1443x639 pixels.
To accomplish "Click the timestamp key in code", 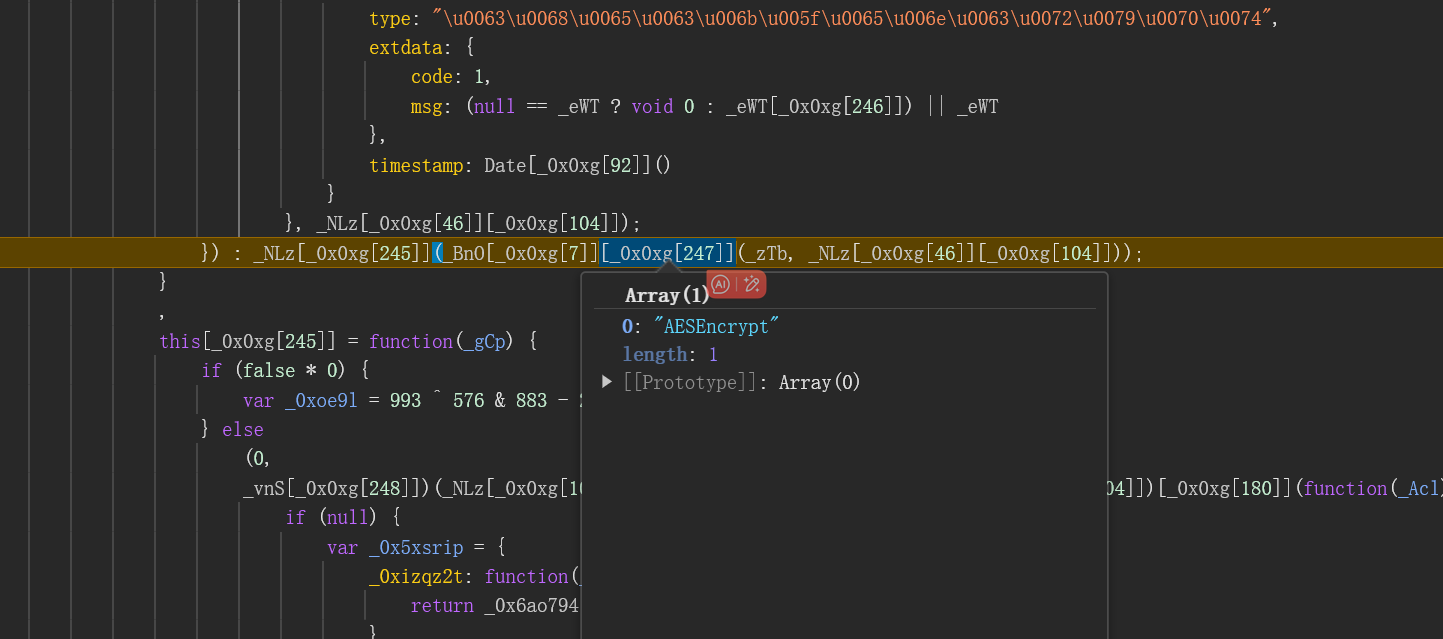I will click(x=416, y=165).
